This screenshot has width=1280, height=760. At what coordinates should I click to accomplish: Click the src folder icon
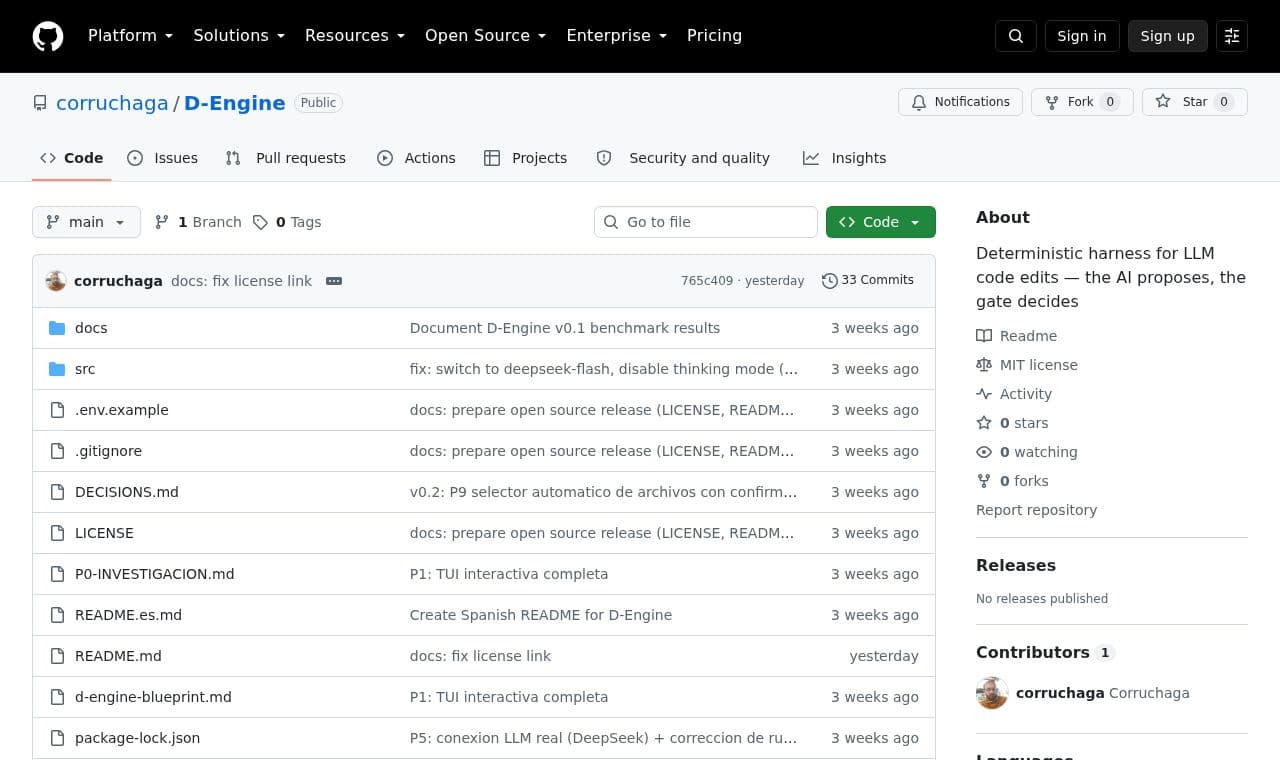pos(57,369)
